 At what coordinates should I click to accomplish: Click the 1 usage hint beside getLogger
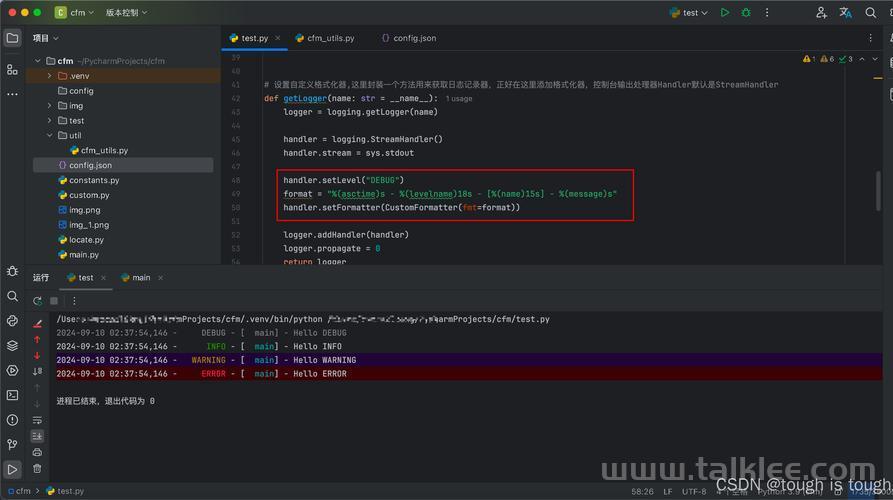(x=458, y=99)
